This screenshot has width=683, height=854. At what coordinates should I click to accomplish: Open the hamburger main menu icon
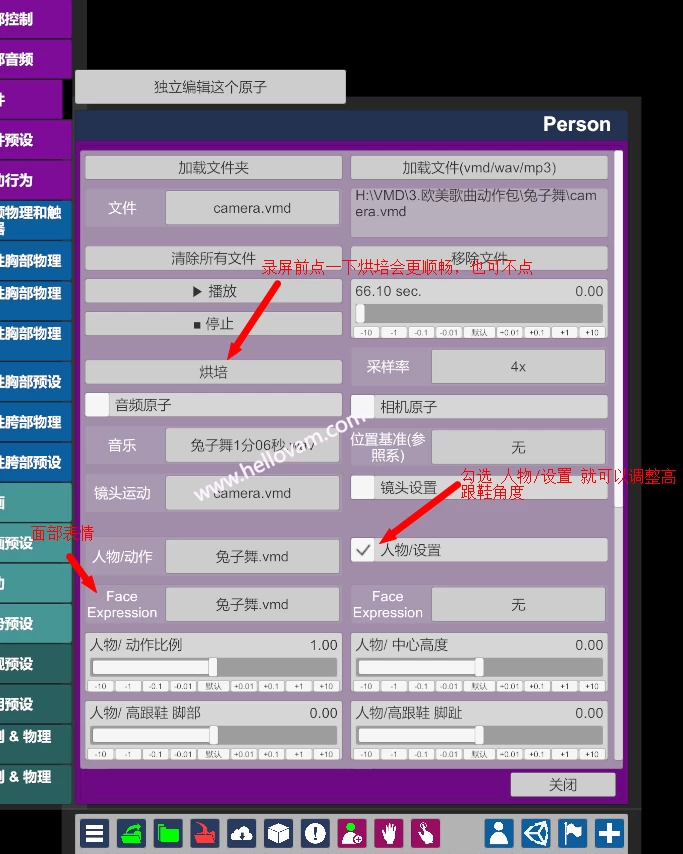pos(95,832)
